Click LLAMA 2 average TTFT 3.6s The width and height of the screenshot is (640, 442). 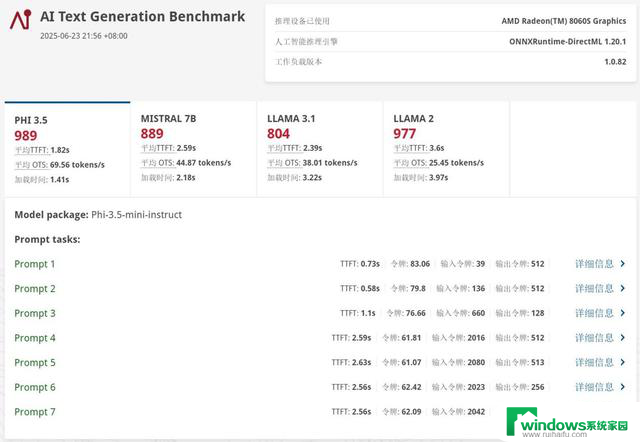point(419,148)
